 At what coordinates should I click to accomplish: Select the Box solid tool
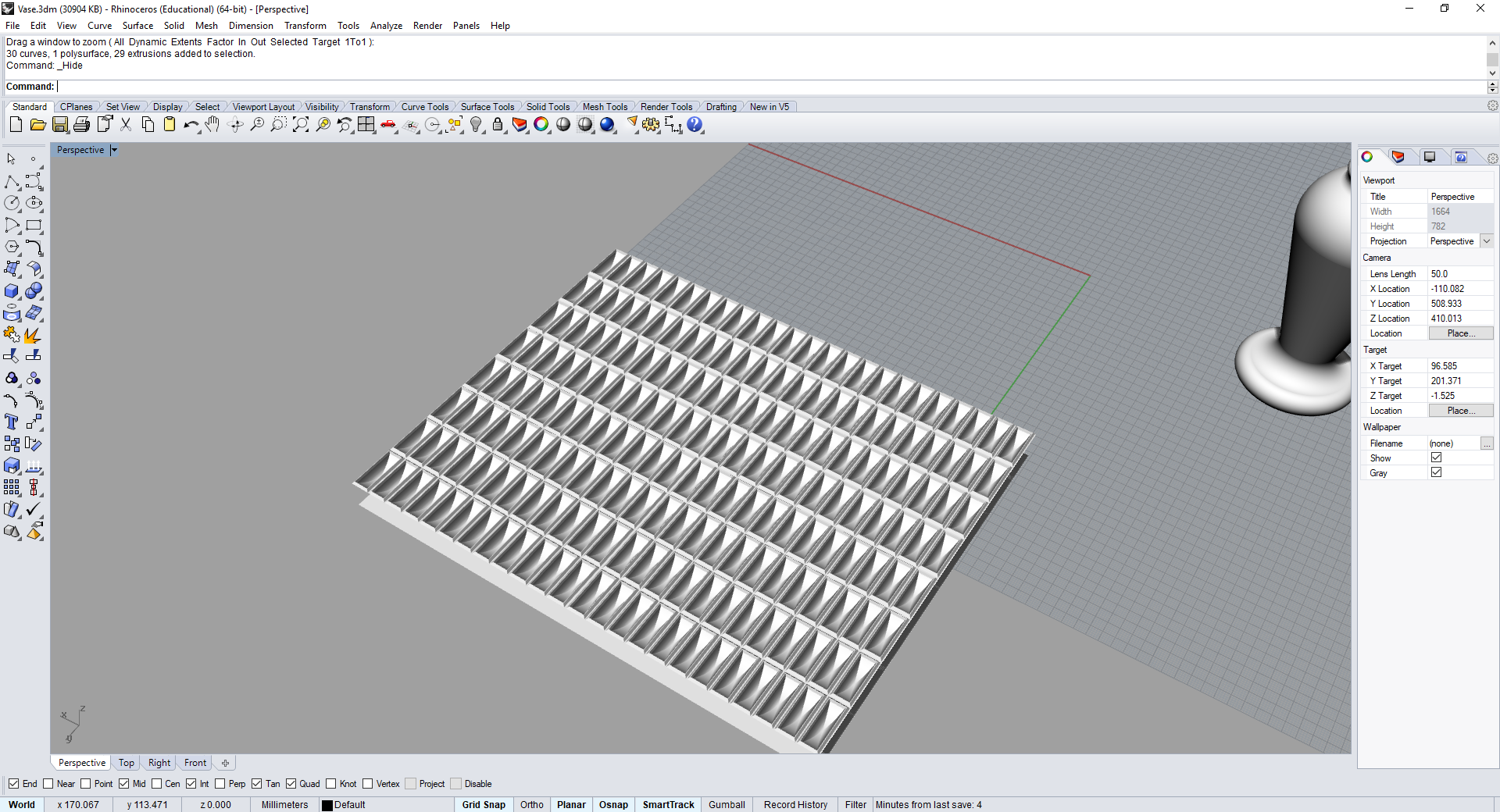[x=12, y=291]
